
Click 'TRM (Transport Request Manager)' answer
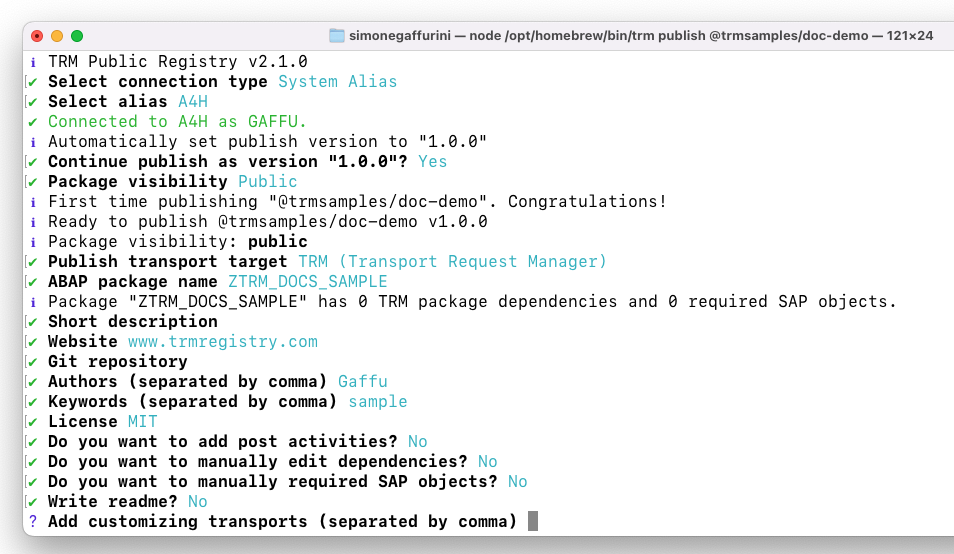(453, 262)
